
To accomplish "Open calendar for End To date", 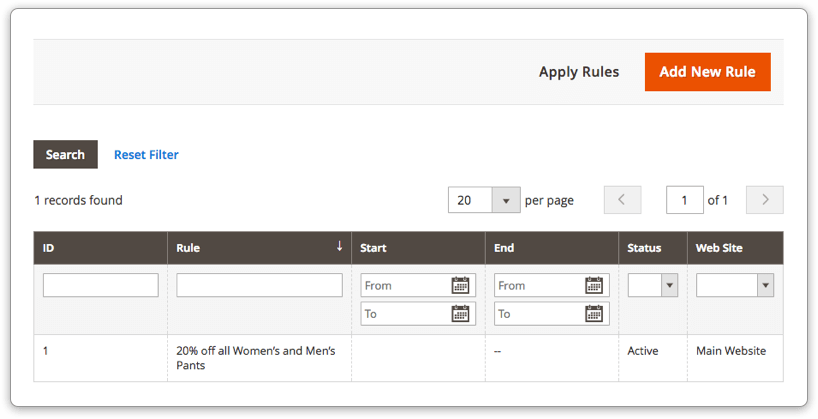I will 594,314.
